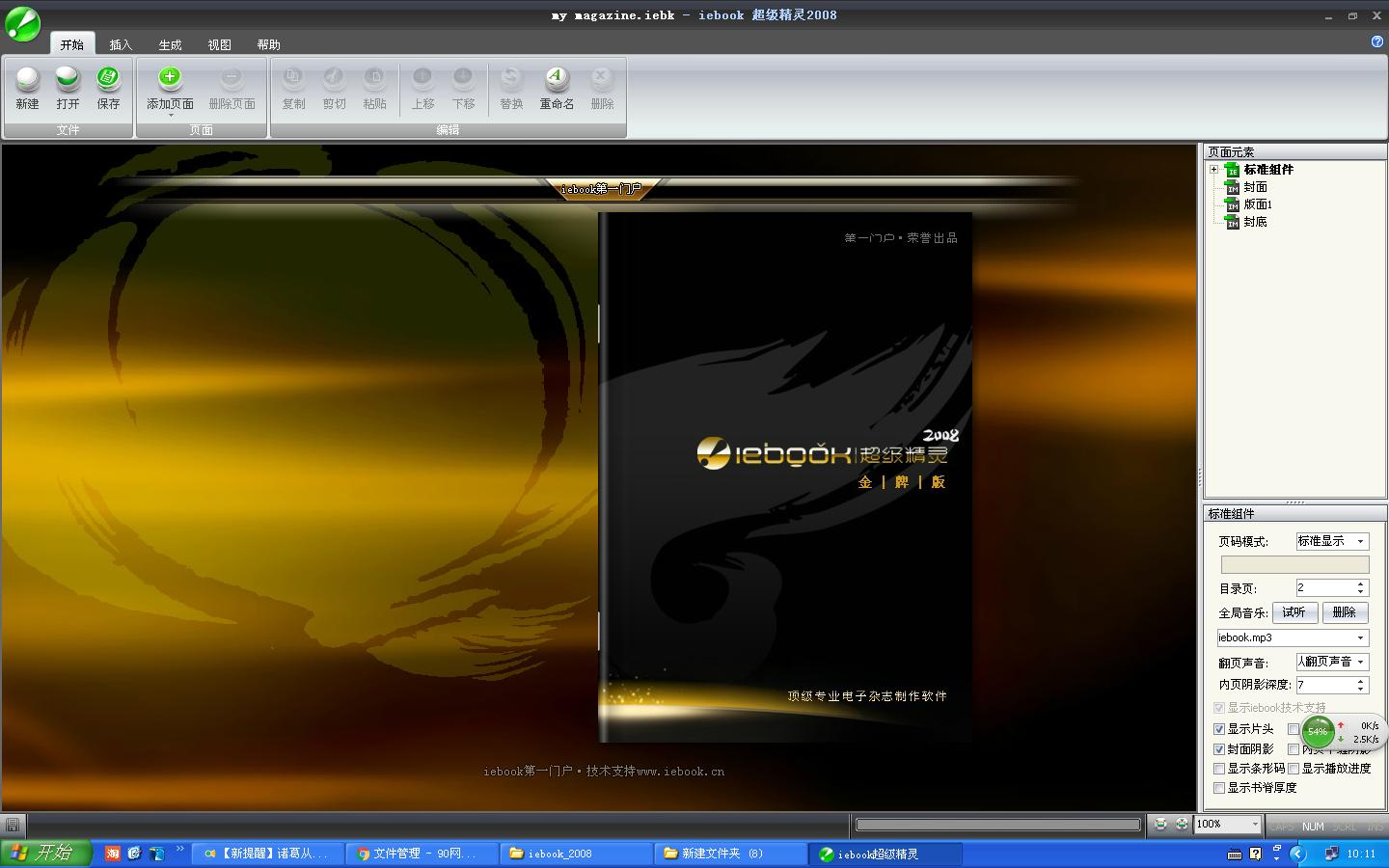Click the 打开 (Open) file icon
The width and height of the screenshot is (1389, 868).
[68, 78]
